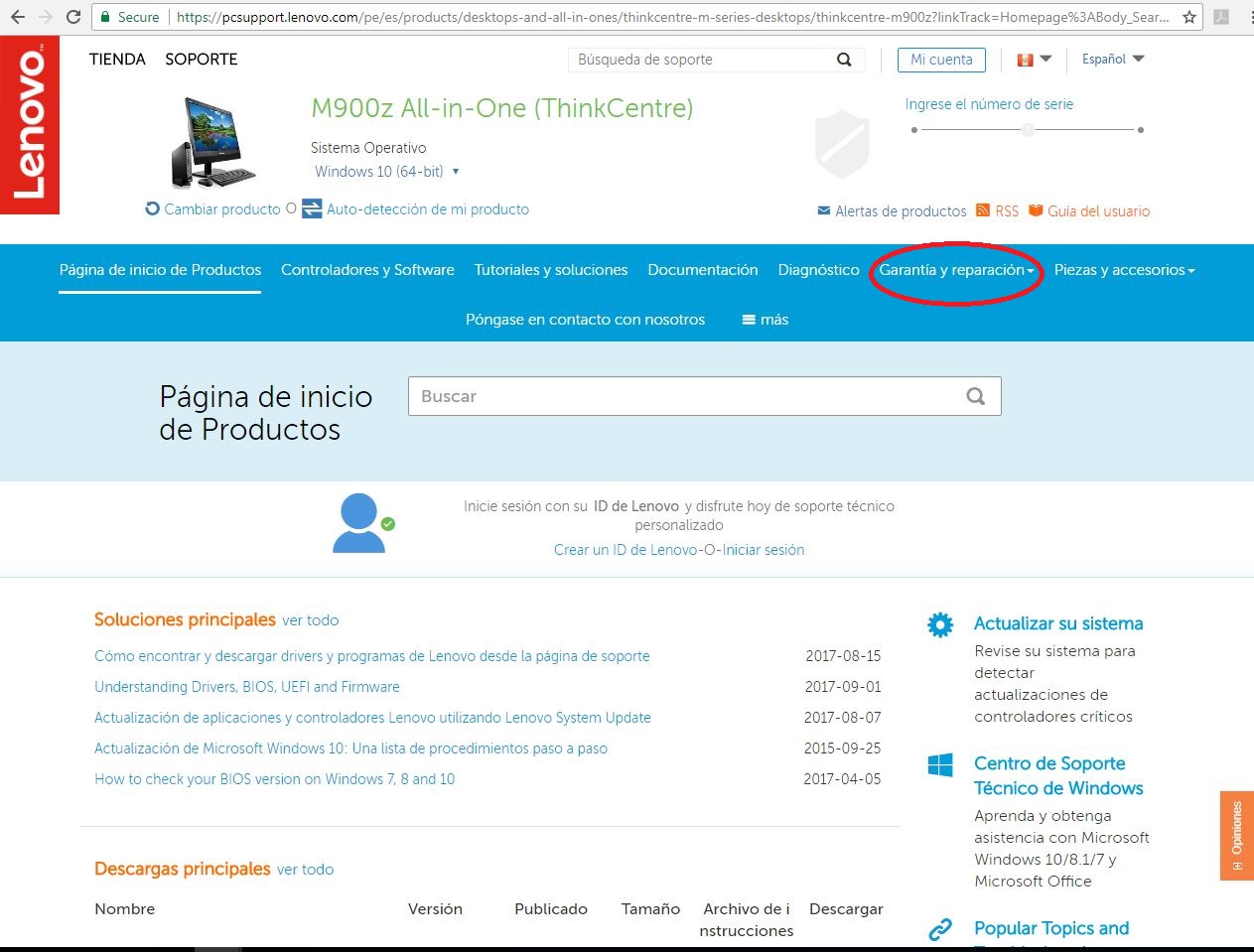
Task: Expand the Piezas y accesorios menu
Action: (x=1124, y=270)
